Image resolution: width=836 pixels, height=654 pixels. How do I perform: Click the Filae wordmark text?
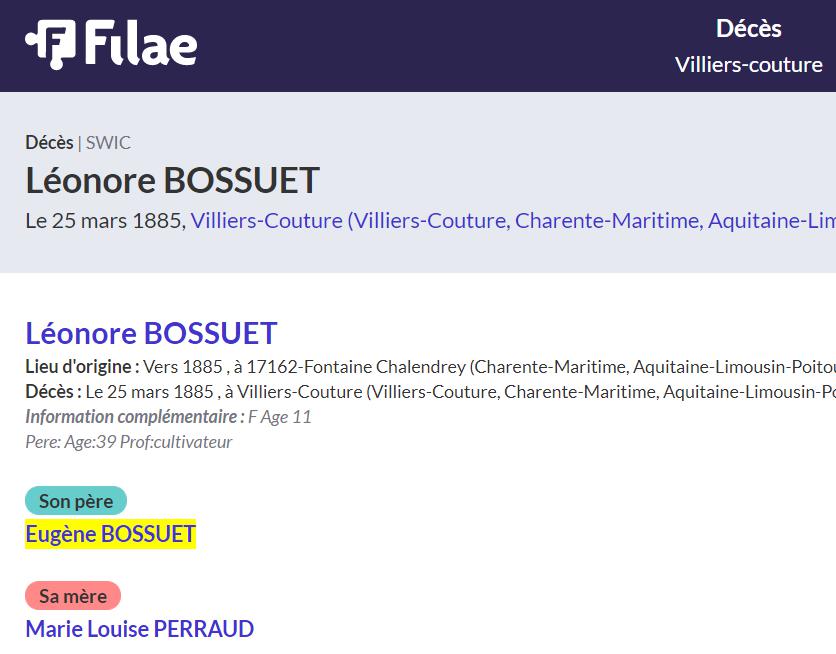point(141,43)
